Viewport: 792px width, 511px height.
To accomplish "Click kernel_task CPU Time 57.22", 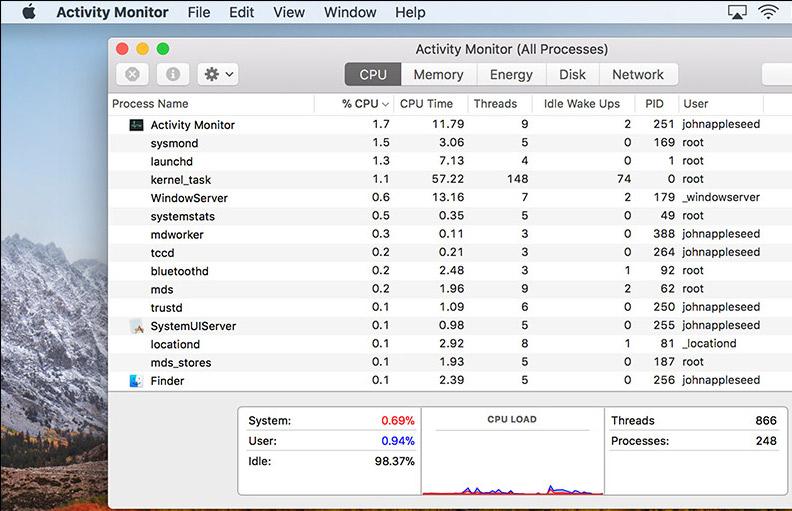I will point(448,179).
